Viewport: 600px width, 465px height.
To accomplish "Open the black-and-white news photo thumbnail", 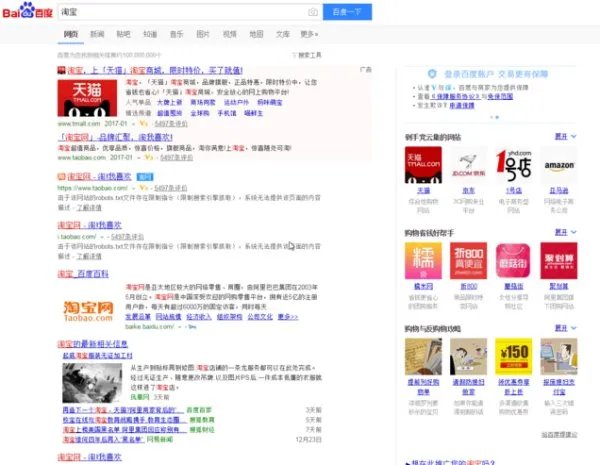I will [92, 383].
